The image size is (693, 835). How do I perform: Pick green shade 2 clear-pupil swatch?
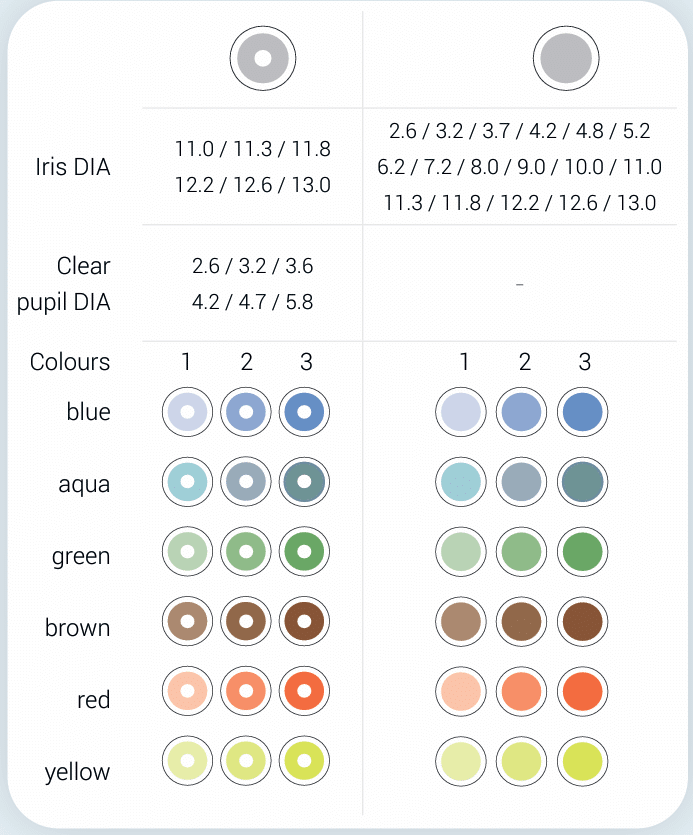point(246,551)
